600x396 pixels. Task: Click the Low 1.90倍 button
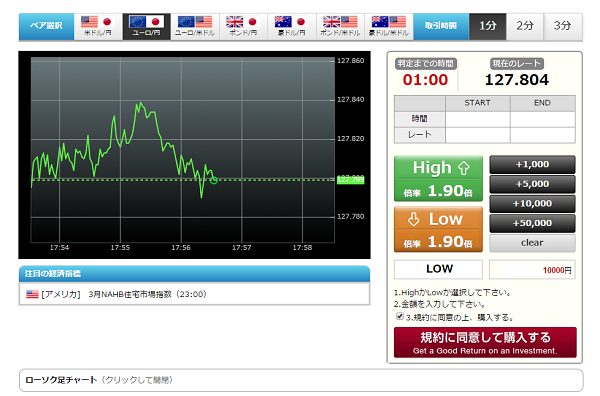[x=438, y=229]
